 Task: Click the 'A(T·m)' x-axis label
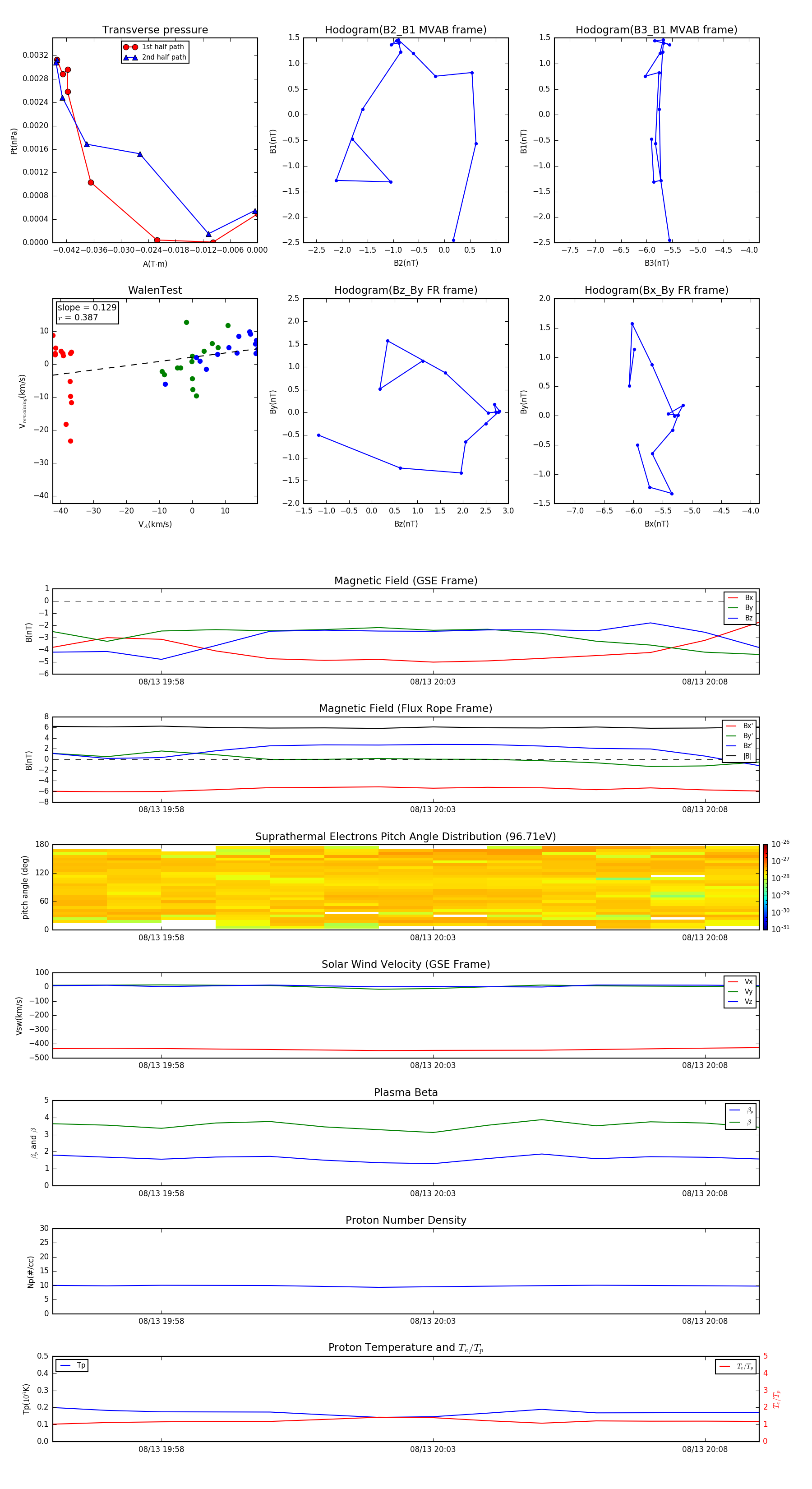[155, 264]
